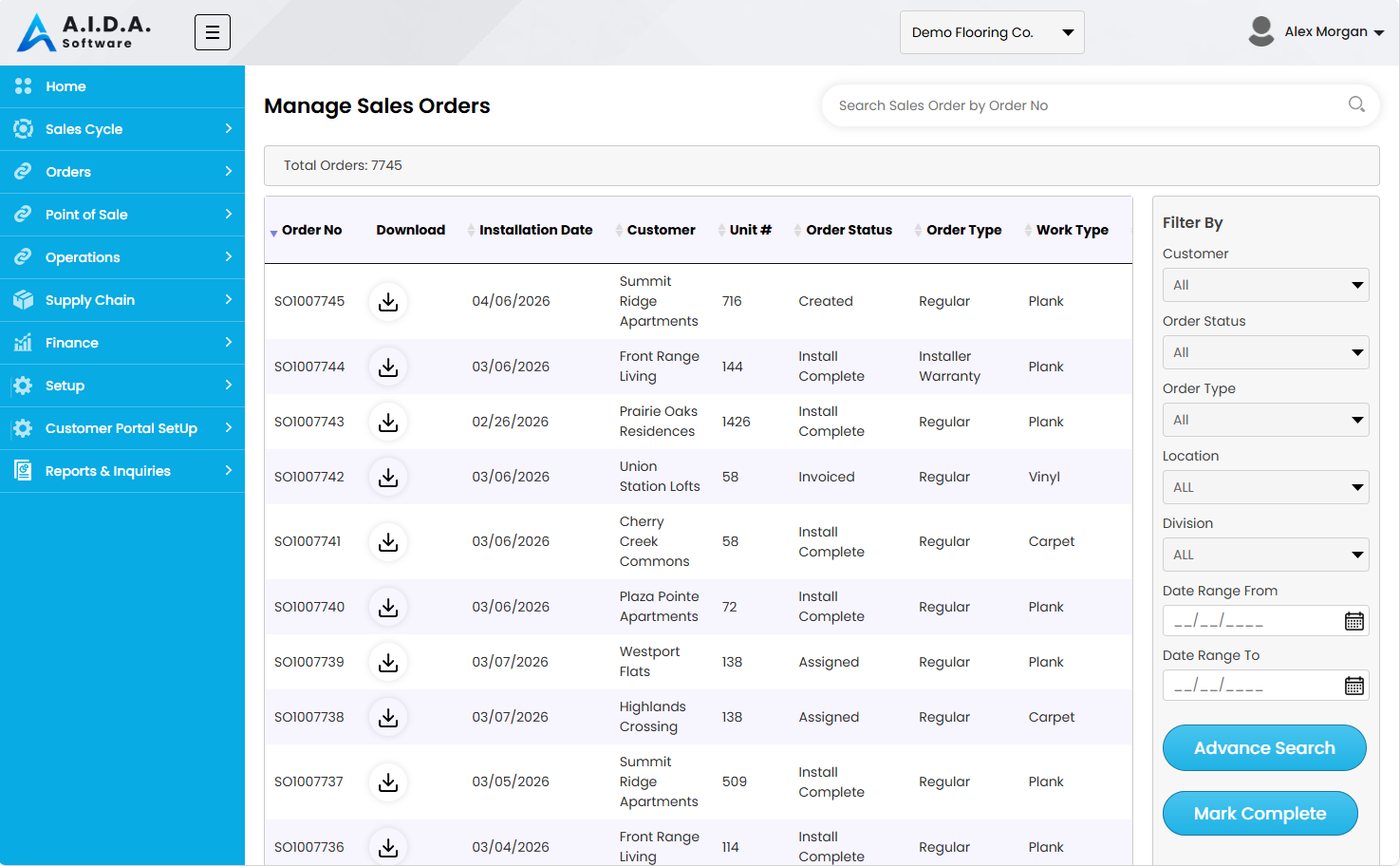The image size is (1400, 866).
Task: Click the Home sidebar icon
Action: pos(23,87)
